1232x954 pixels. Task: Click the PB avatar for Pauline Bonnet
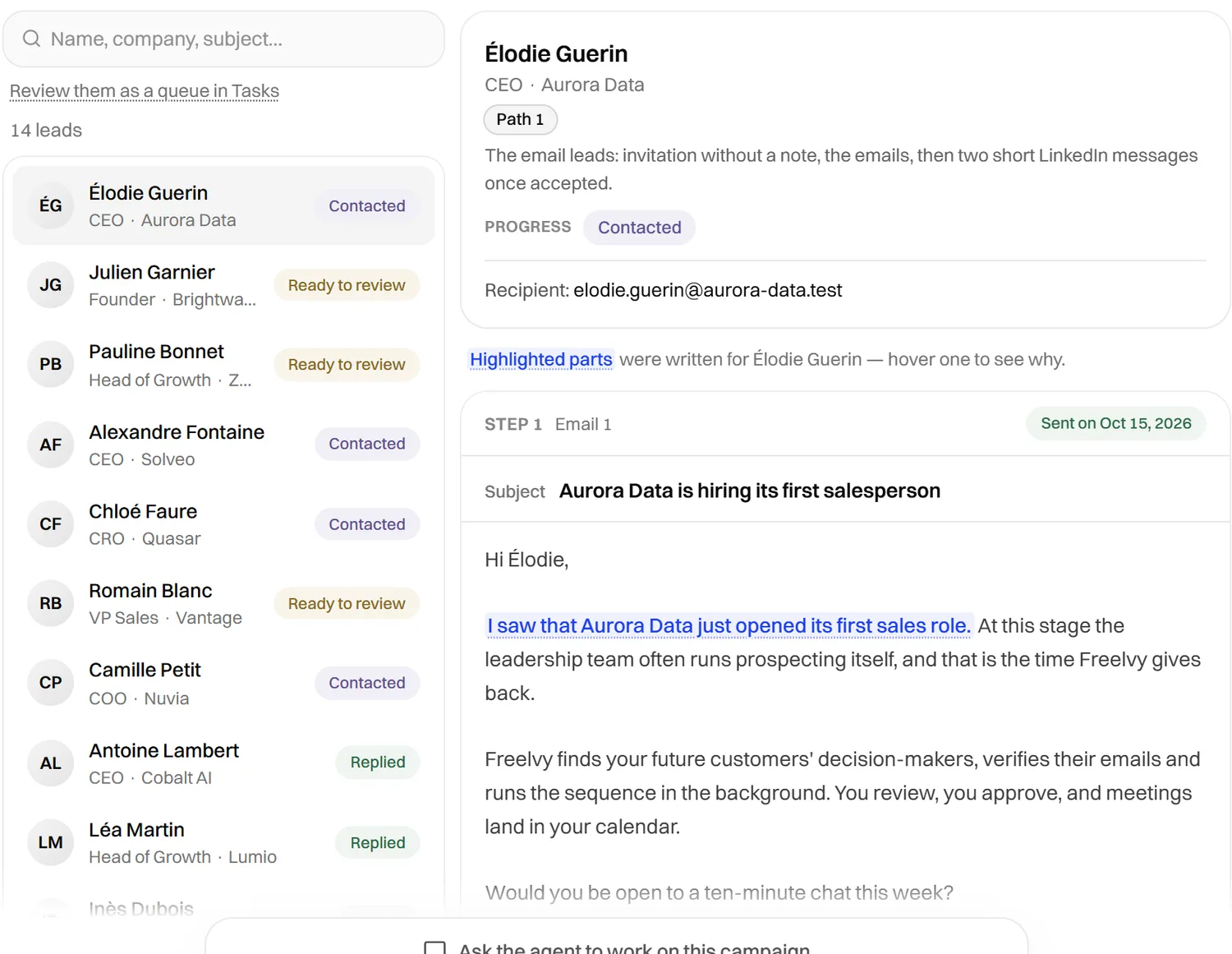[51, 364]
